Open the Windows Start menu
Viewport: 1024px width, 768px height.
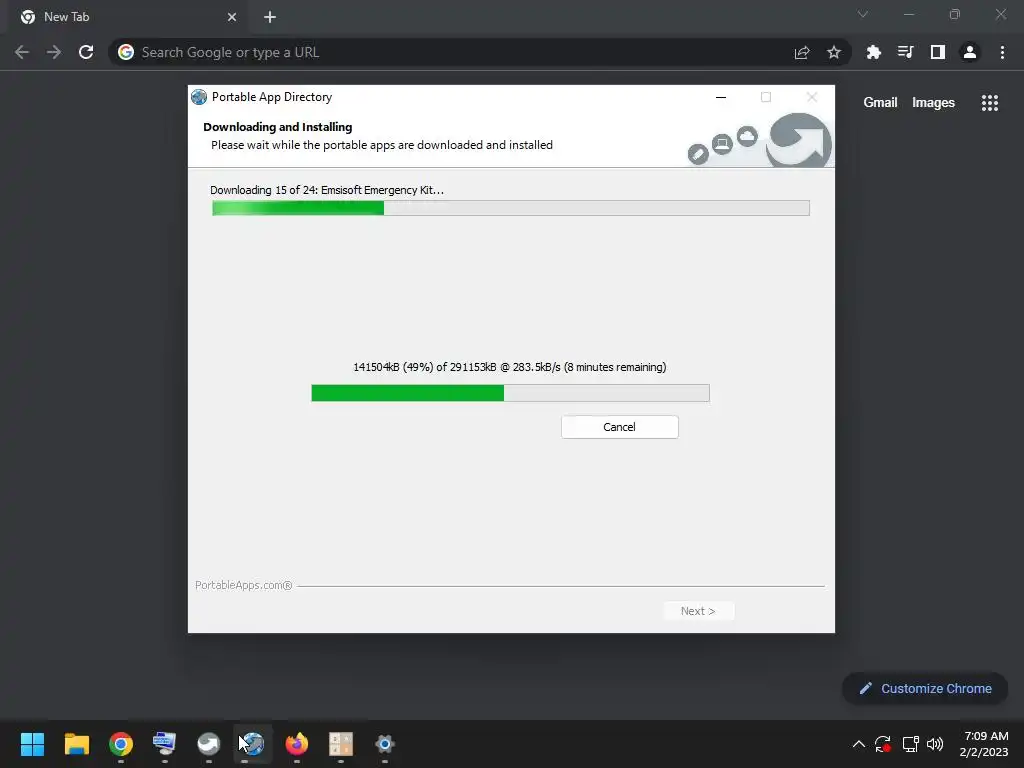pos(32,744)
